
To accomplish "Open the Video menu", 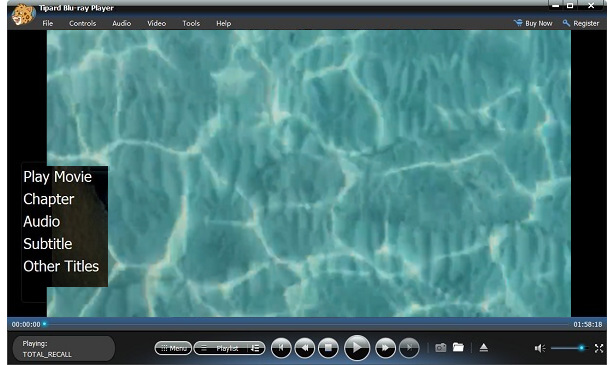I will (157, 23).
